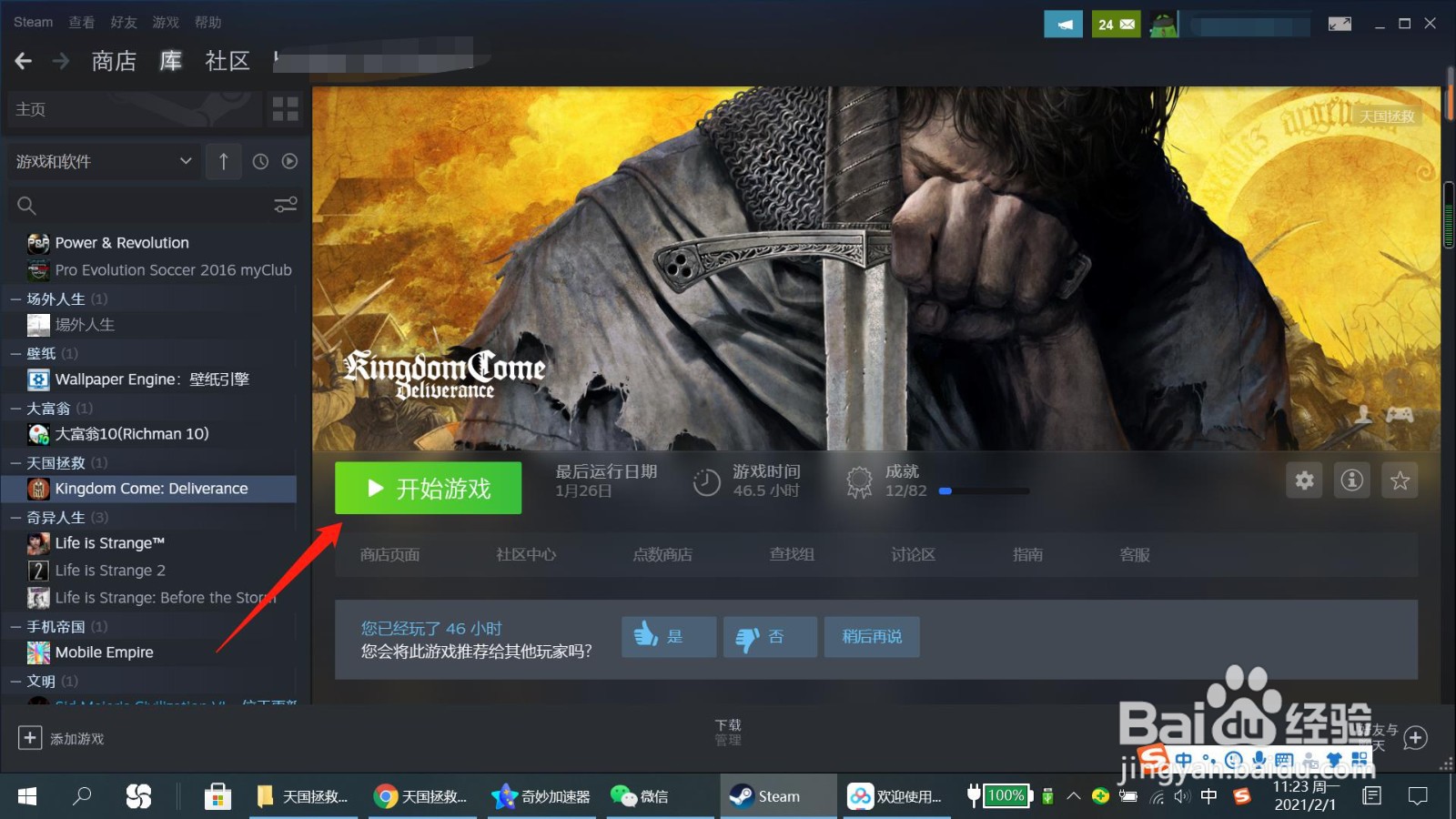This screenshot has width=1456, height=819.
Task: Open Windows notification center icon
Action: coord(1417,796)
